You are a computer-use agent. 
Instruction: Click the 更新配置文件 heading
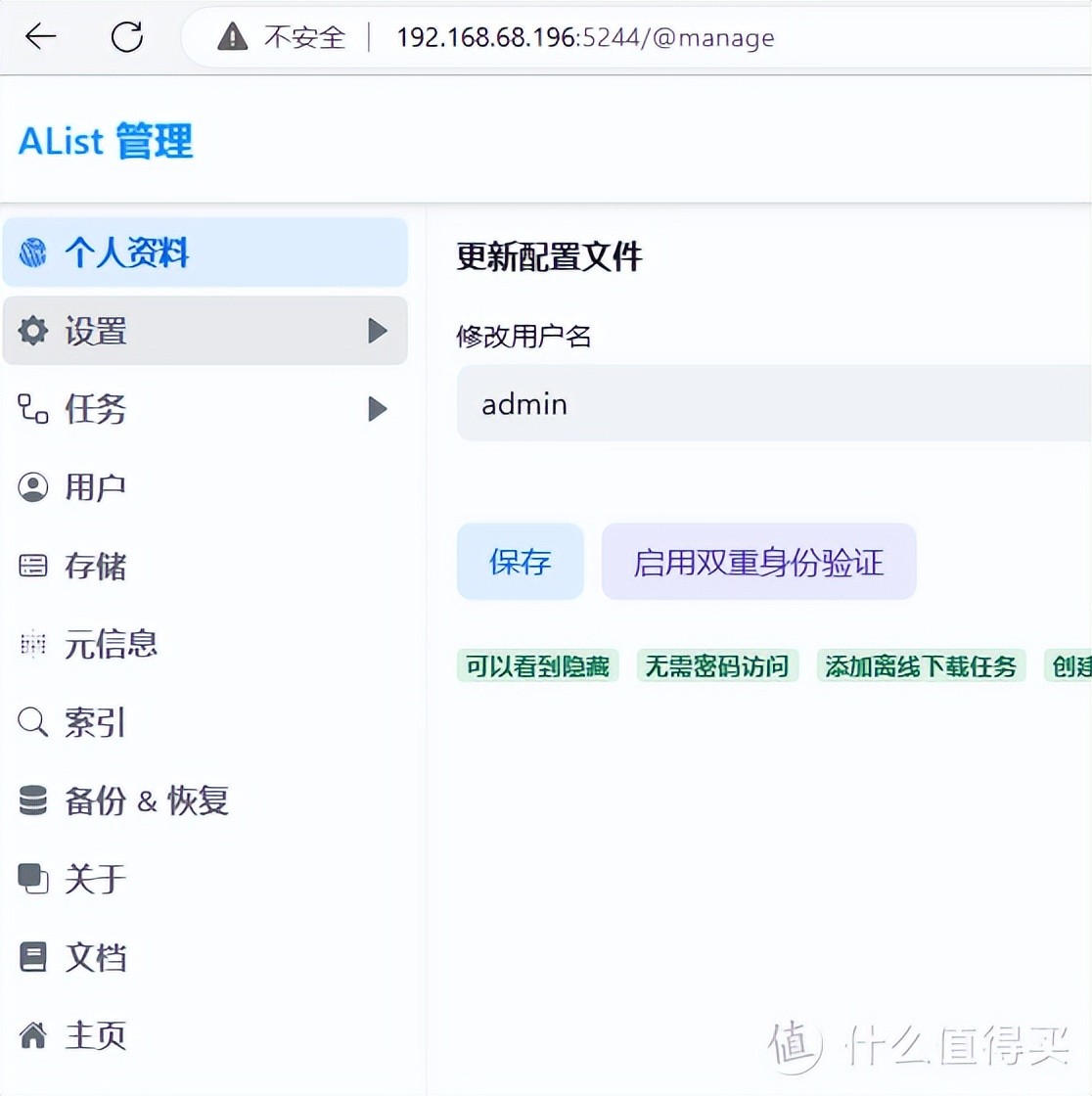tap(549, 256)
